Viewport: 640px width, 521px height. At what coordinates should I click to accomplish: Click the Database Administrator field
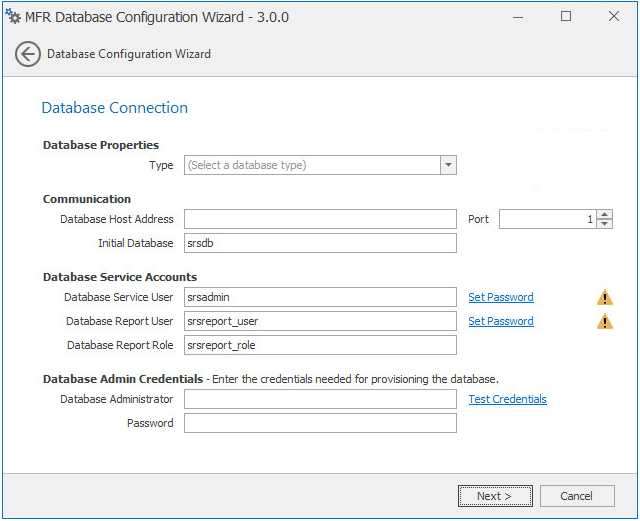[x=320, y=399]
